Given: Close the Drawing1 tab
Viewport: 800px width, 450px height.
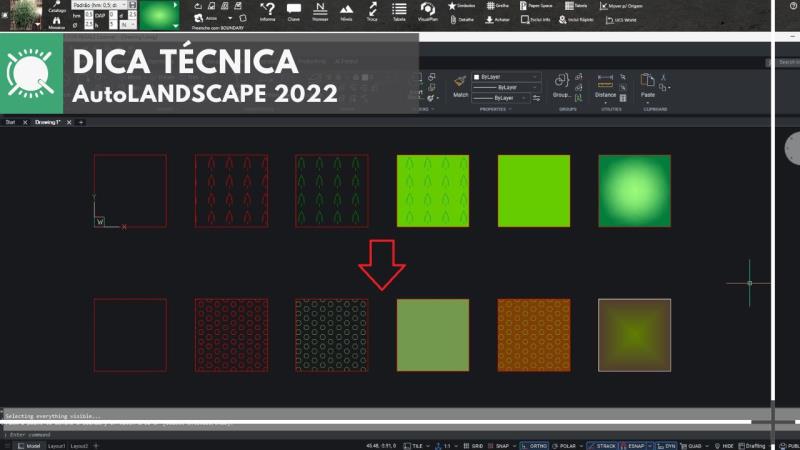Looking at the screenshot, I should click(x=69, y=122).
